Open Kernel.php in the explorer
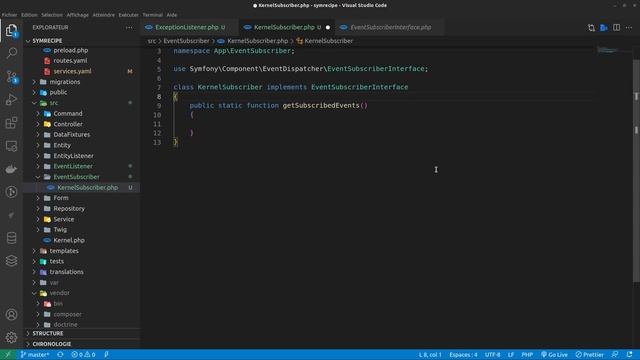 [x=82, y=240]
